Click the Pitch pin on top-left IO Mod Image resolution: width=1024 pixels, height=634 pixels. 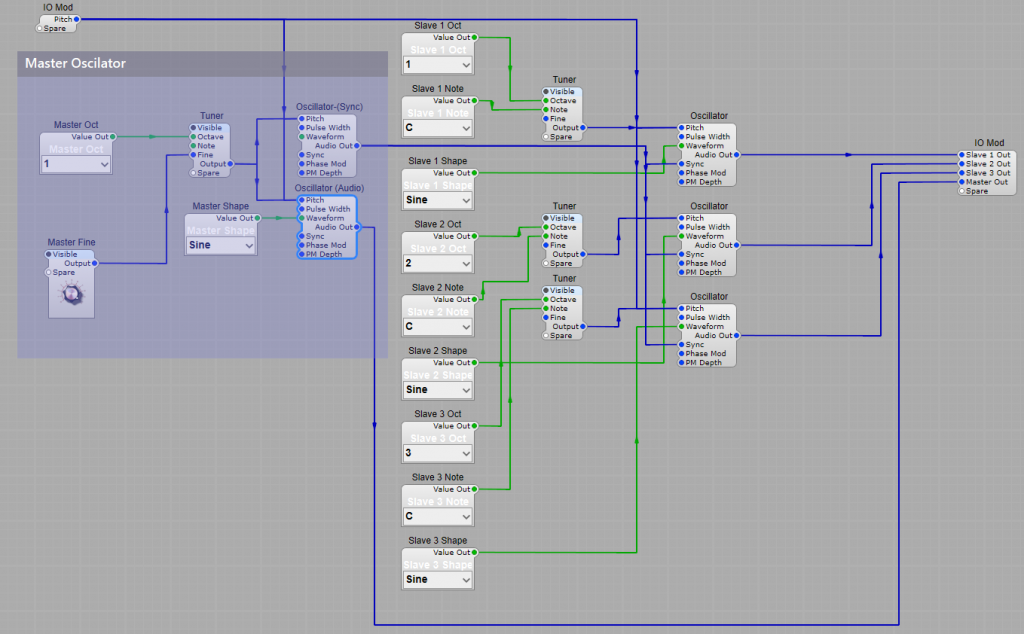click(77, 19)
